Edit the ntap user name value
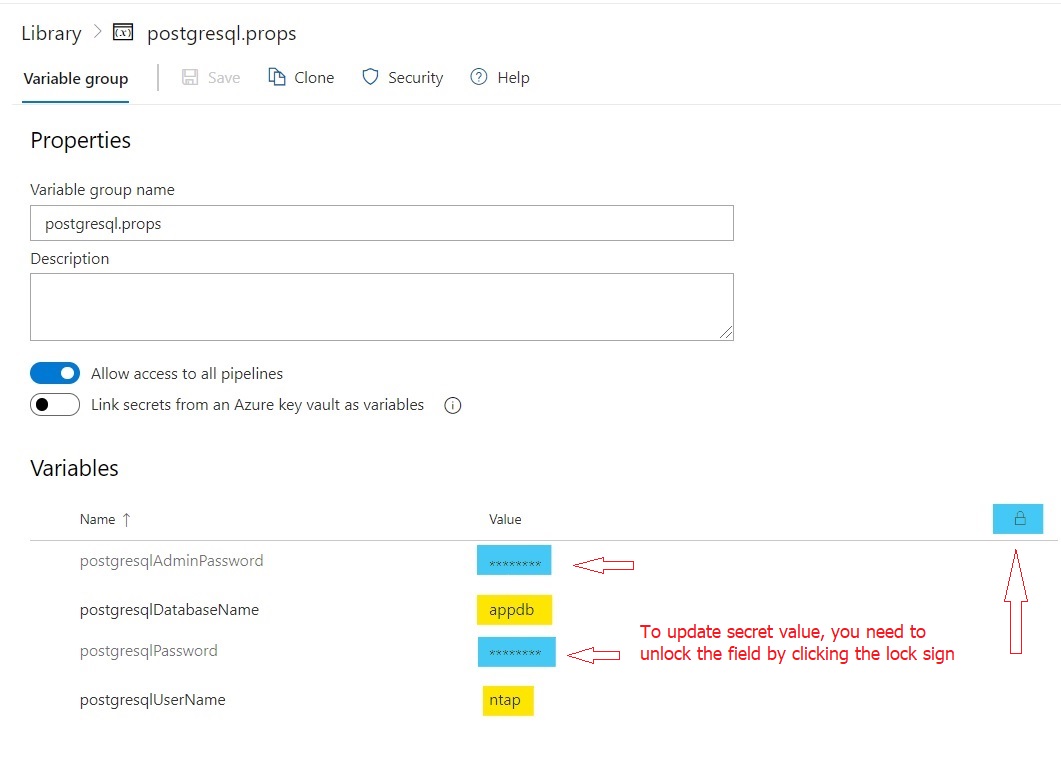The width and height of the screenshot is (1061, 761). 507,700
